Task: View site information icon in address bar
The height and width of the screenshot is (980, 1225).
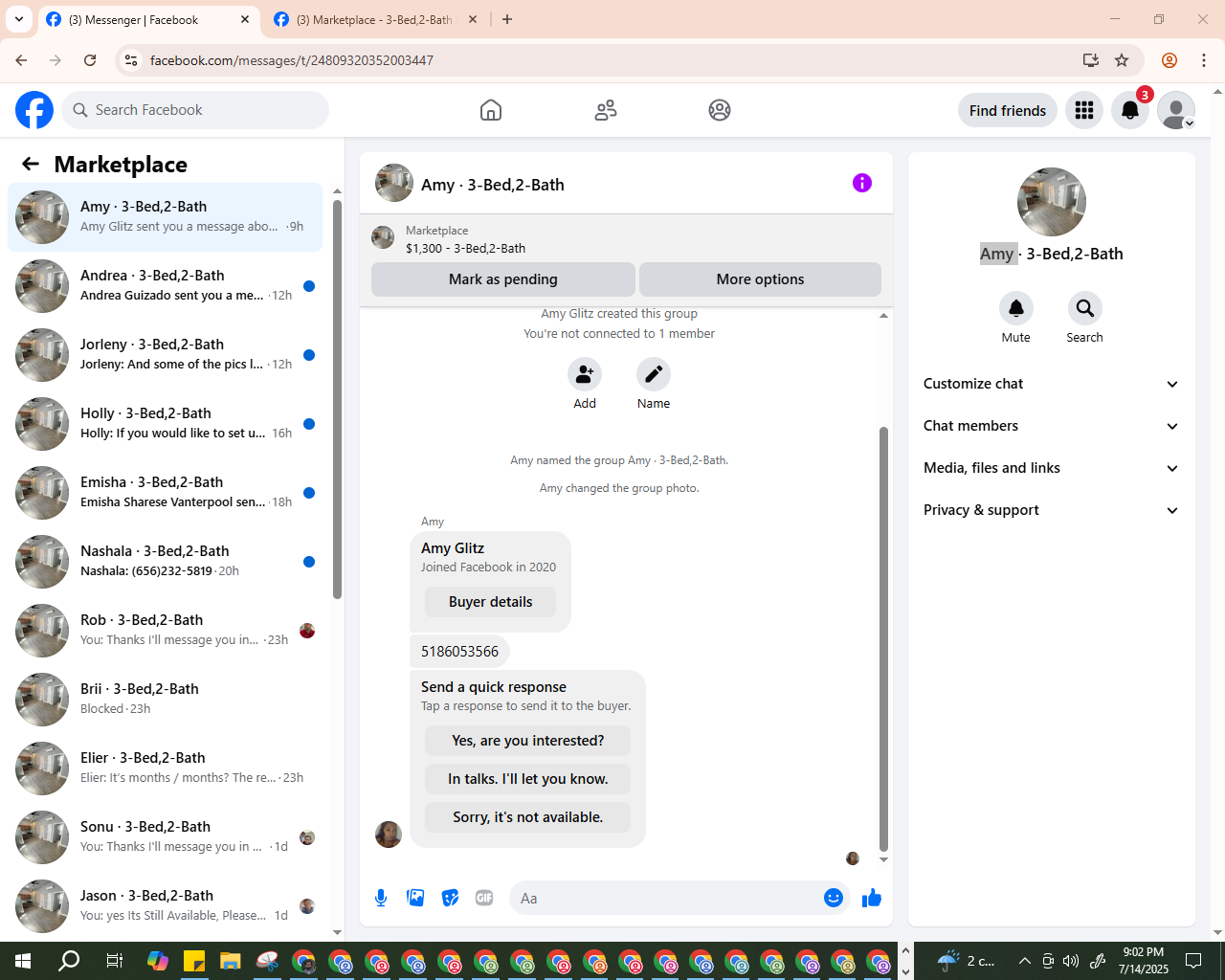Action: point(132,60)
